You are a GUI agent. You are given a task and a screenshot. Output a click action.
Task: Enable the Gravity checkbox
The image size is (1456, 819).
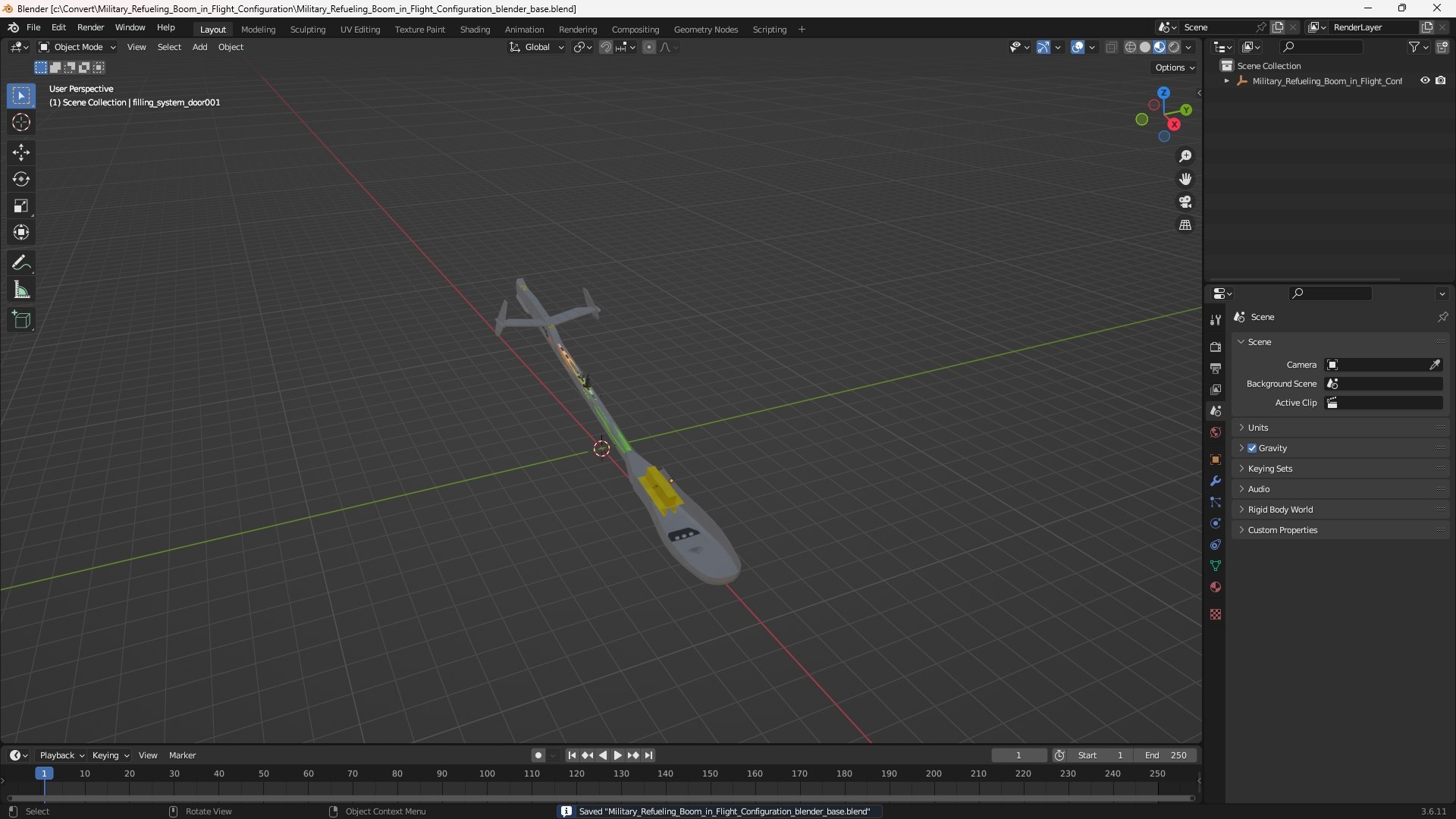1252,448
